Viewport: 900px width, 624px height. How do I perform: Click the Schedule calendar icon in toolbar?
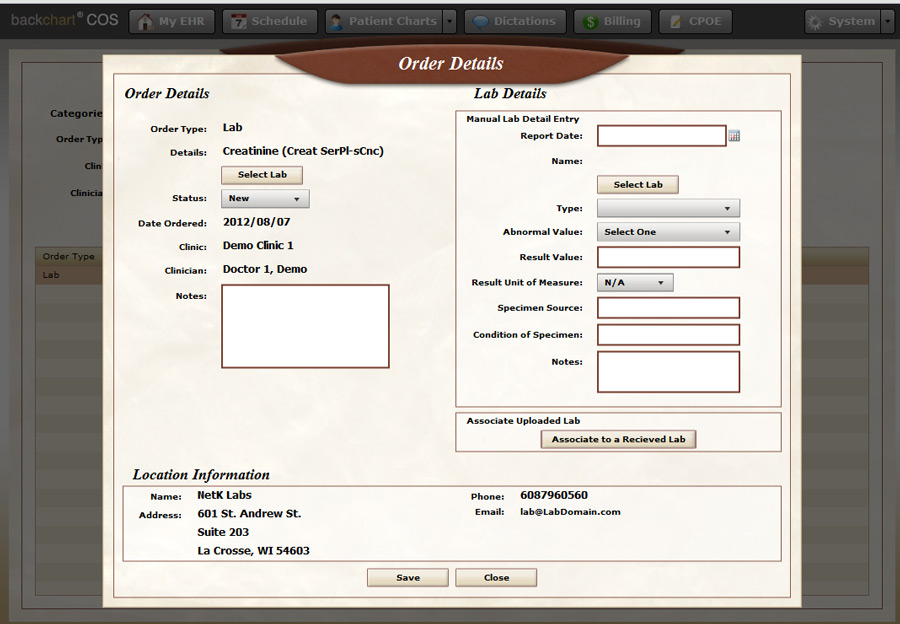pyautogui.click(x=239, y=22)
